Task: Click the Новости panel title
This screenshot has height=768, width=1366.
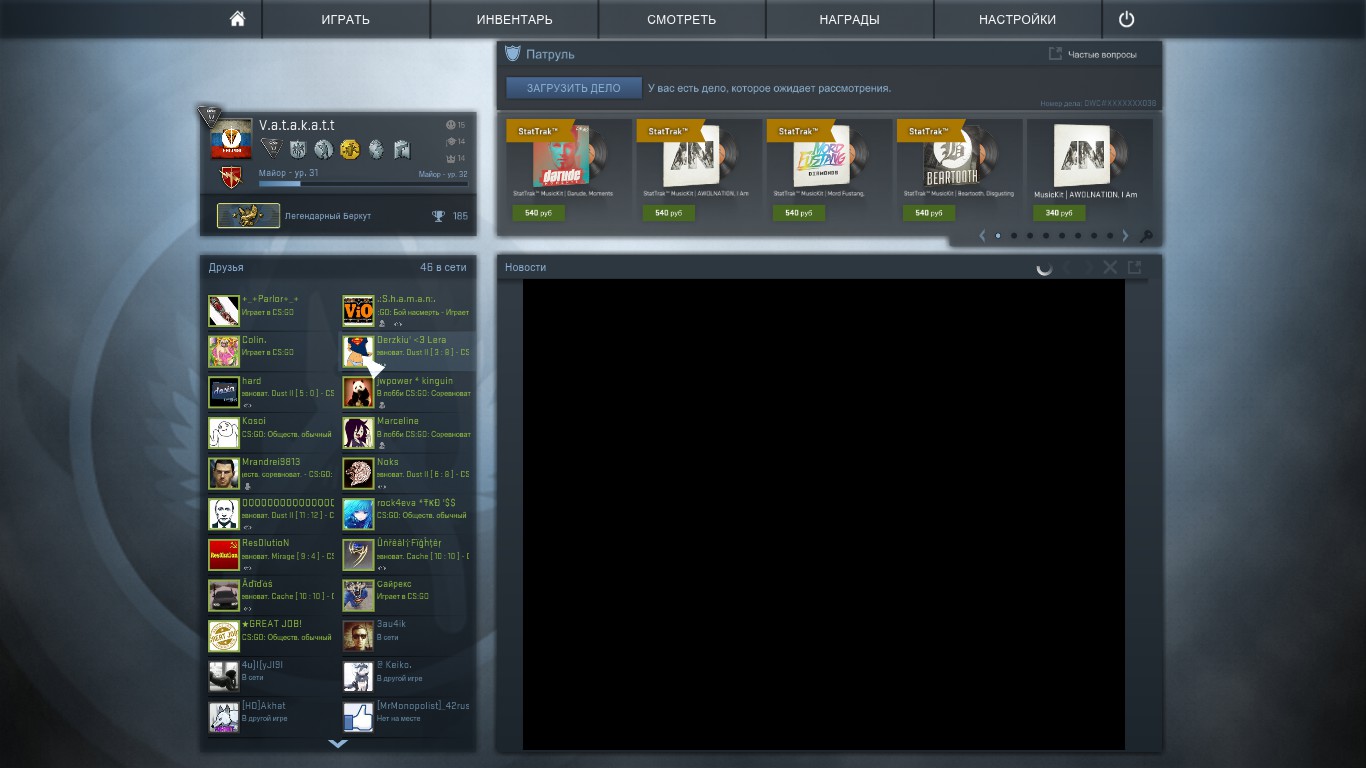Action: [525, 267]
